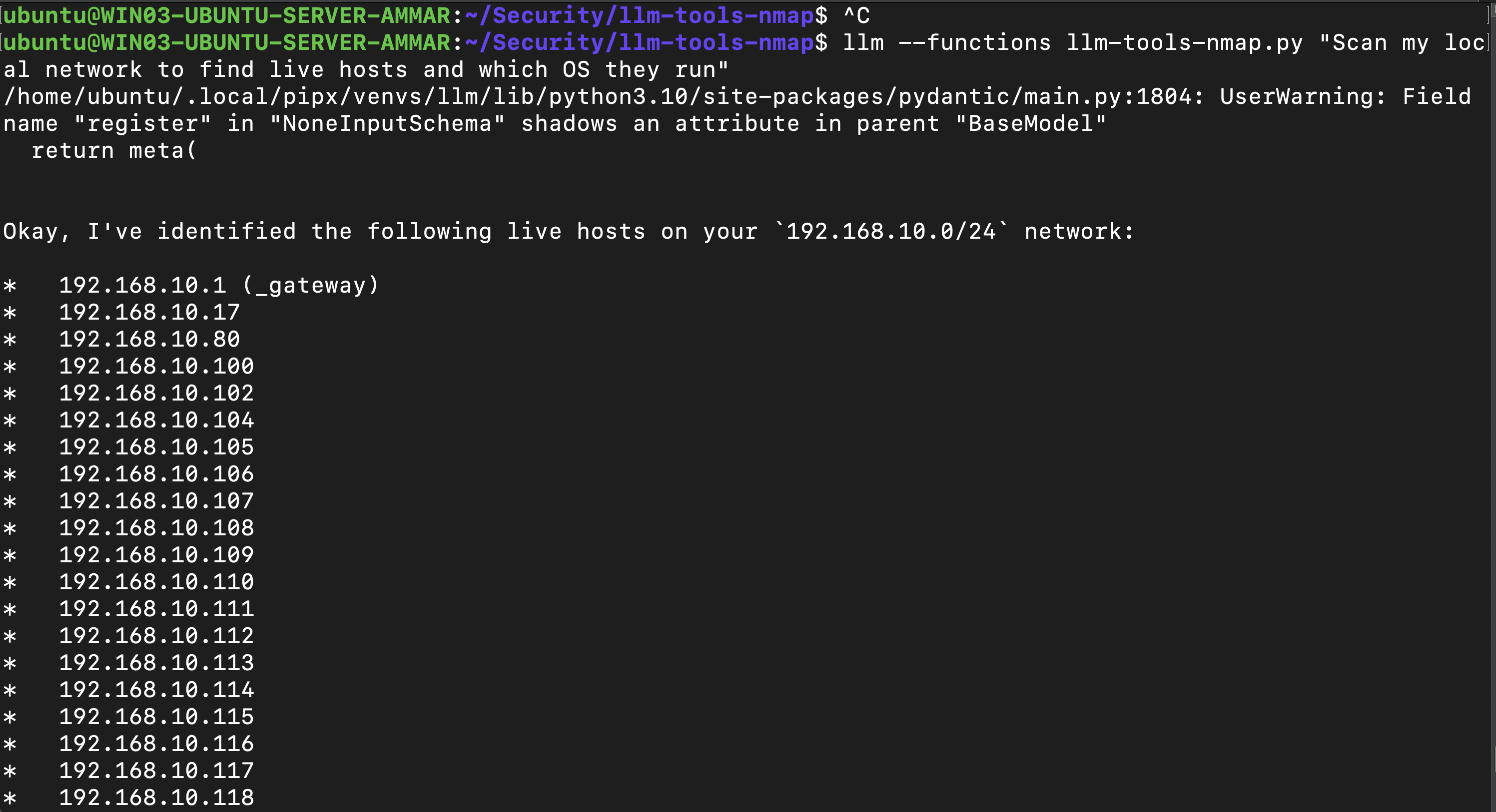
Task: Click on host 192.168.10.80
Action: pyautogui.click(x=149, y=339)
